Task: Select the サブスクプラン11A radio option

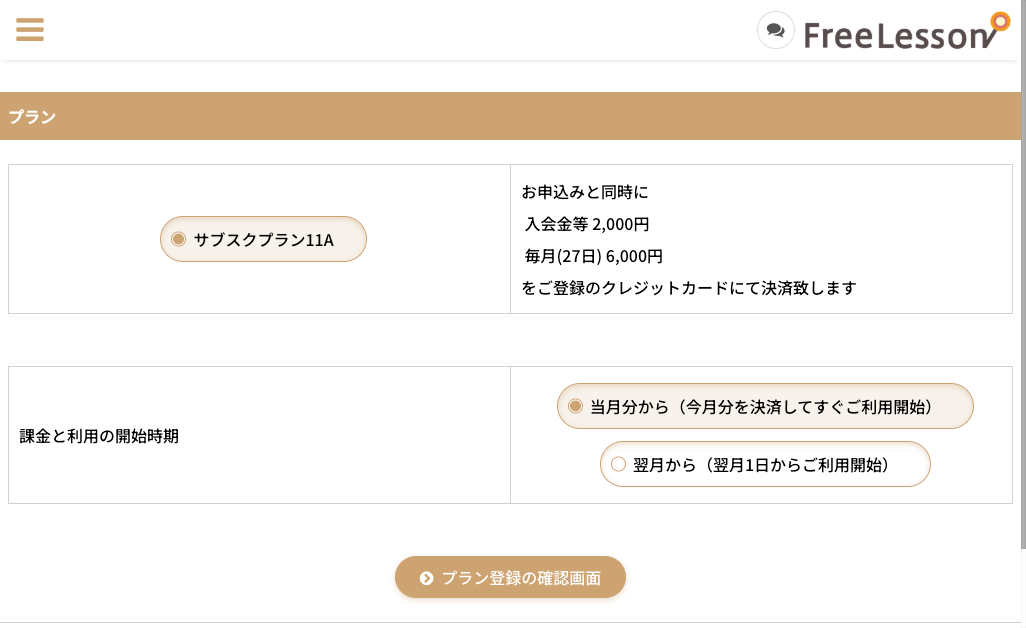Action: click(x=263, y=239)
